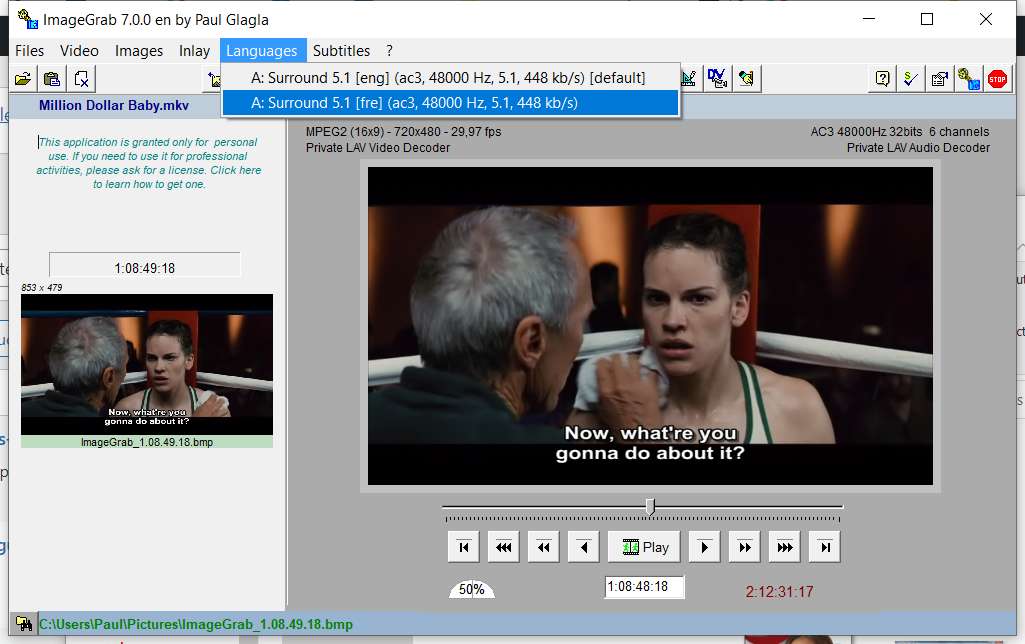Minimize the ImageGrab window
Screen dimensions: 1025x644
pyautogui.click(x=869, y=20)
